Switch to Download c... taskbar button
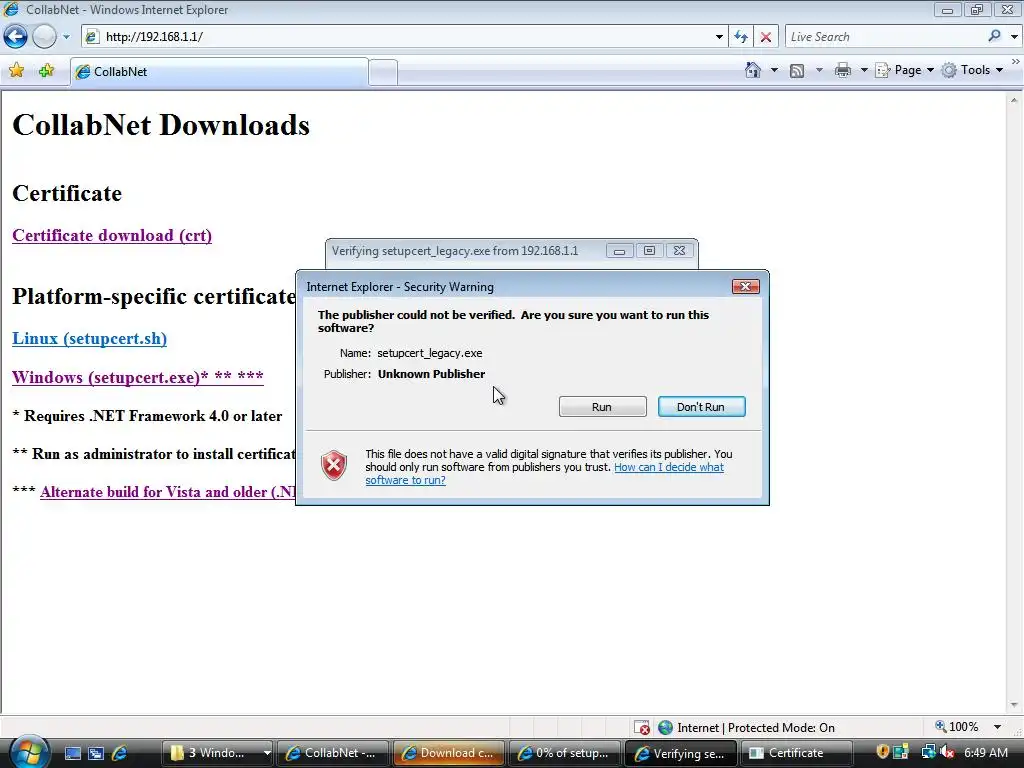Image resolution: width=1024 pixels, height=768 pixels. pyautogui.click(x=449, y=753)
